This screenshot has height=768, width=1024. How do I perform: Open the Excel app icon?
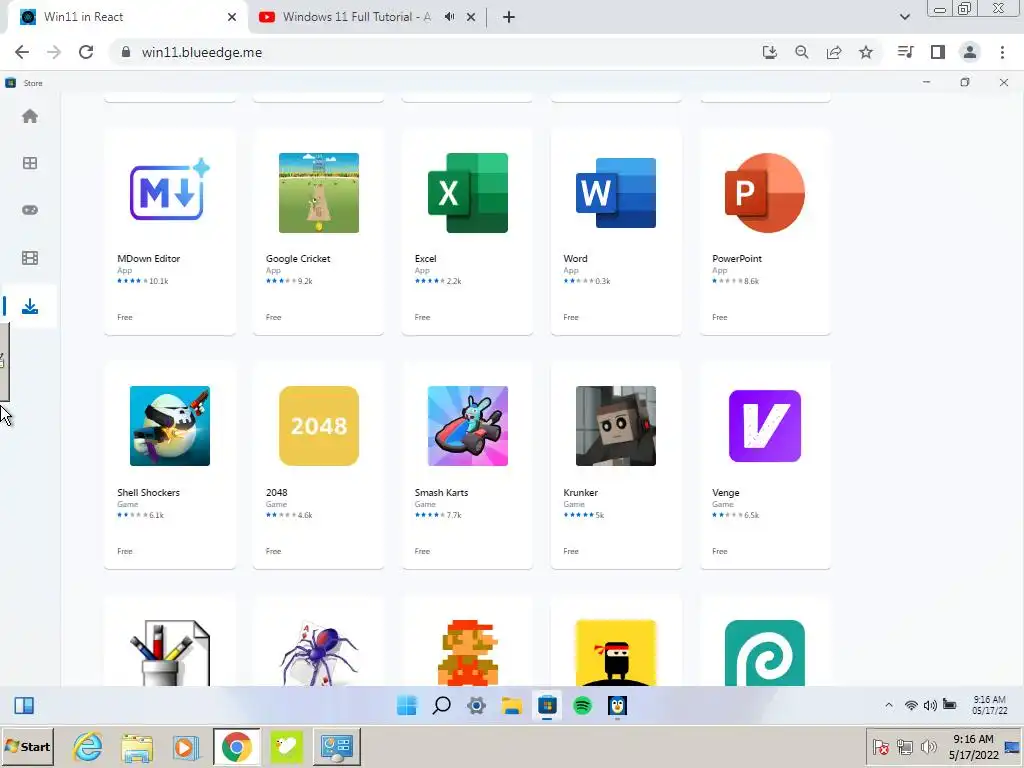468,193
